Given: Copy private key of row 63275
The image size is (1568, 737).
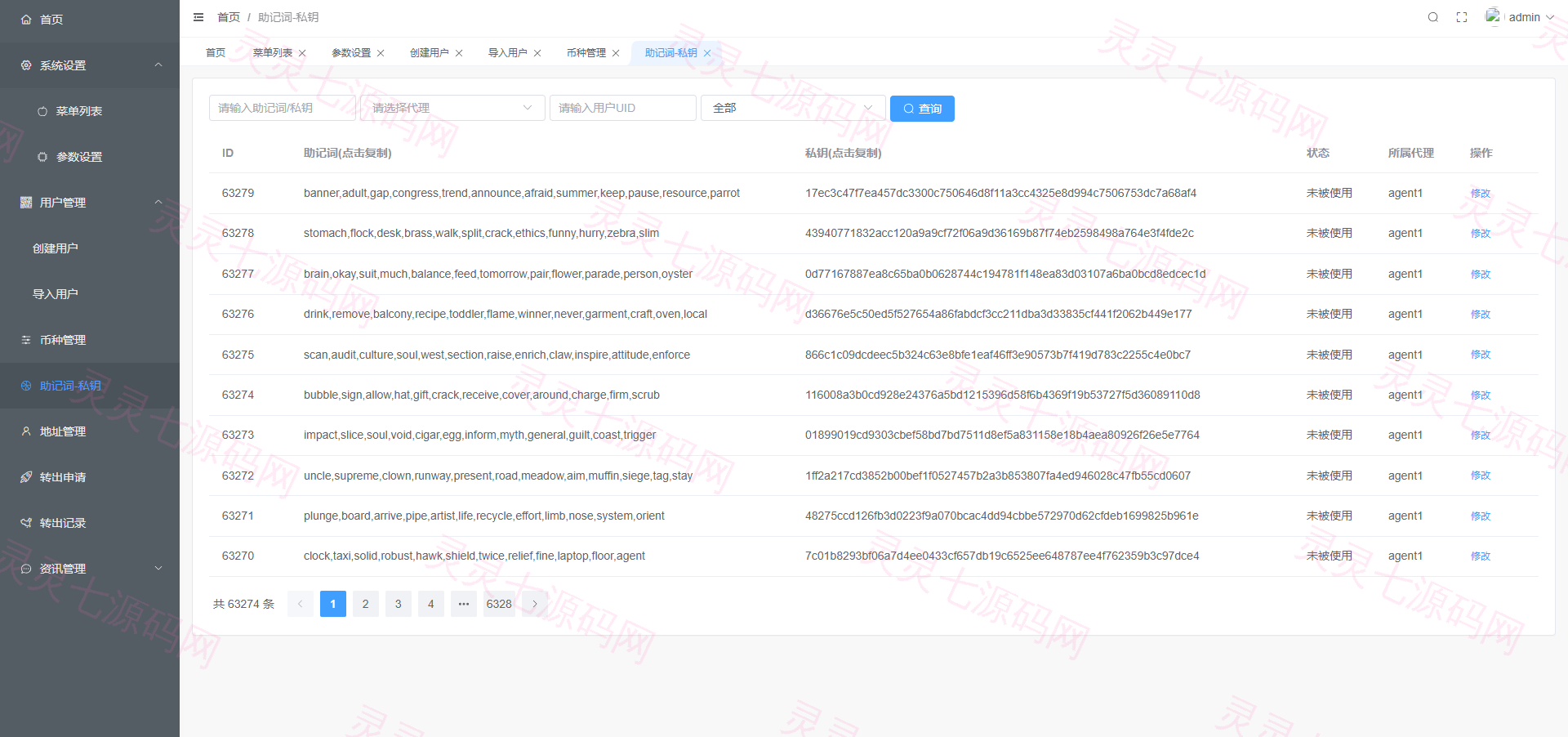Looking at the screenshot, I should pyautogui.click(x=998, y=355).
